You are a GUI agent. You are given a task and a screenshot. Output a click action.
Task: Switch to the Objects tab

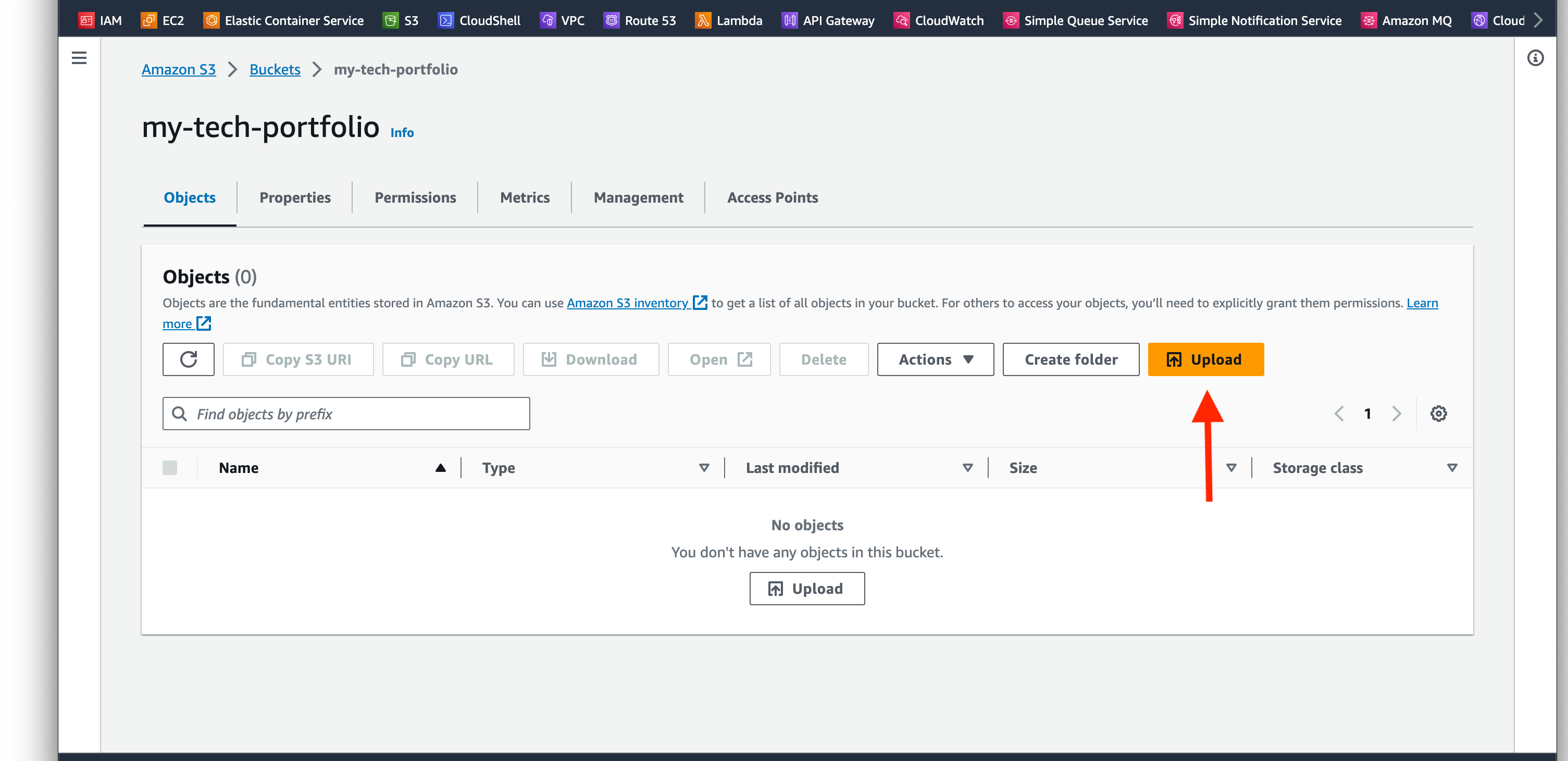click(x=189, y=197)
